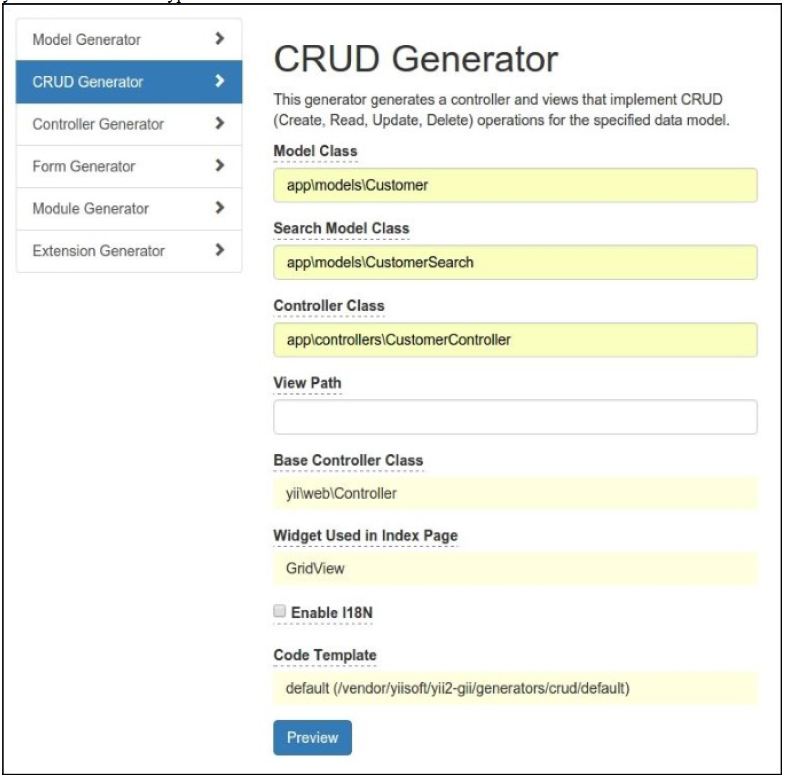This screenshot has width=785, height=777.
Task: Focus the Model Class input field
Action: (x=515, y=185)
